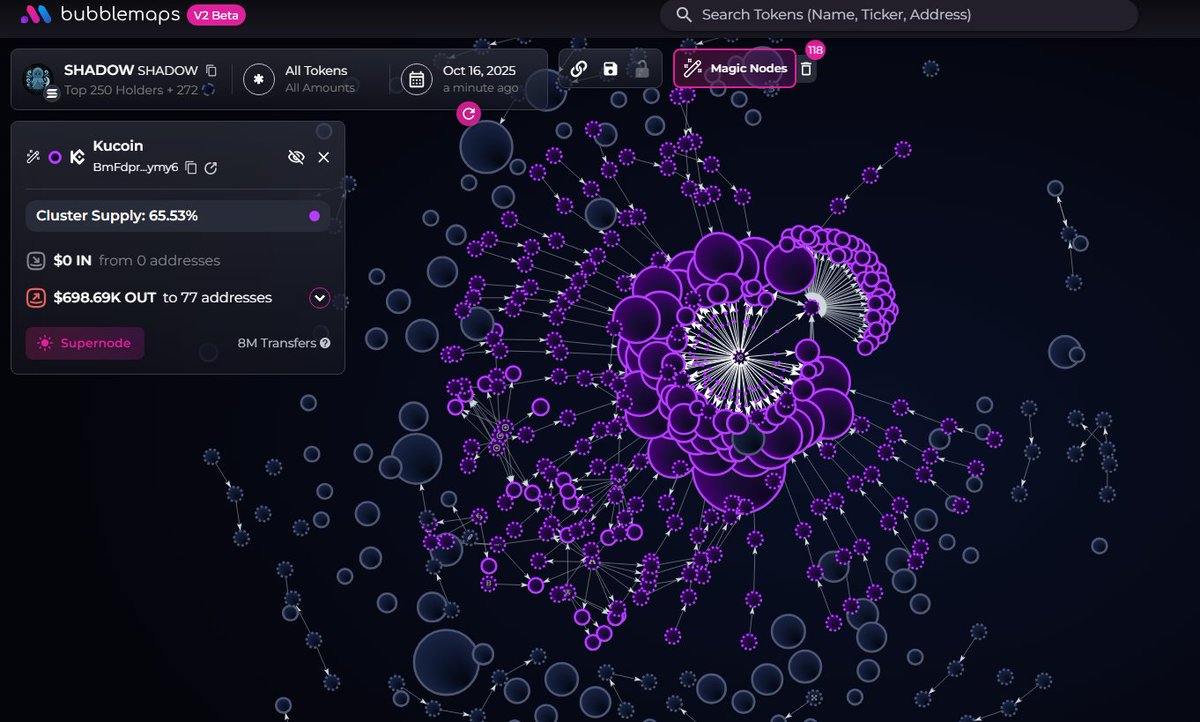Open the Top 250 Holders list menu
The height and width of the screenshot is (722, 1200).
51,93
